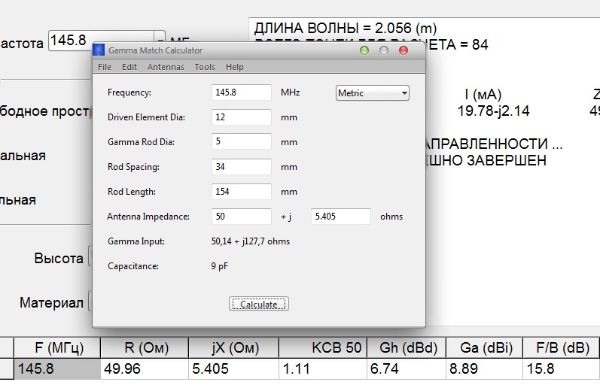Image resolution: width=600 pixels, height=391 pixels.
Task: Click the Ga (dBi) column header
Action: 484,348
